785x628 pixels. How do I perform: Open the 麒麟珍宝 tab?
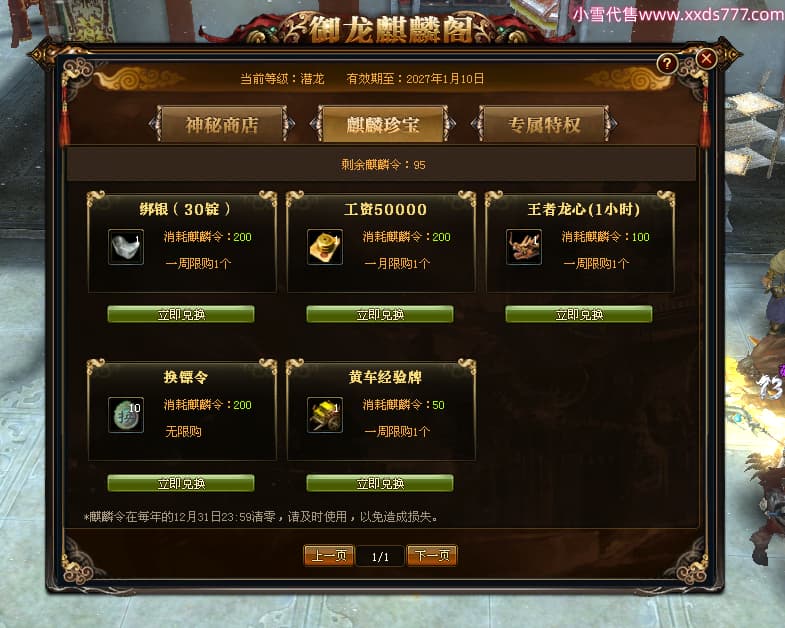coord(382,124)
